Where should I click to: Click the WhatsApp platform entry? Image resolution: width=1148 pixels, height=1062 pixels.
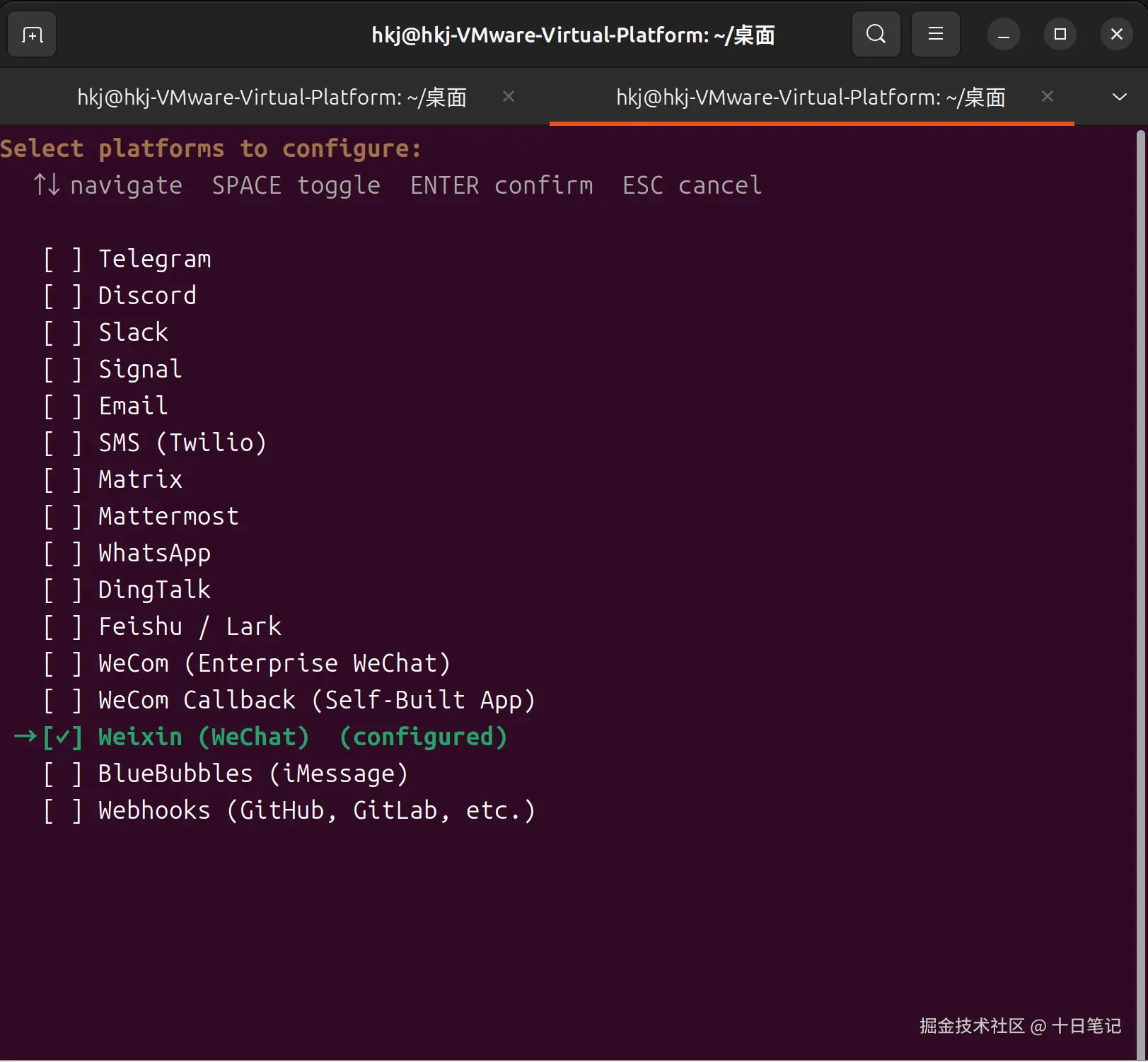pyautogui.click(x=154, y=554)
